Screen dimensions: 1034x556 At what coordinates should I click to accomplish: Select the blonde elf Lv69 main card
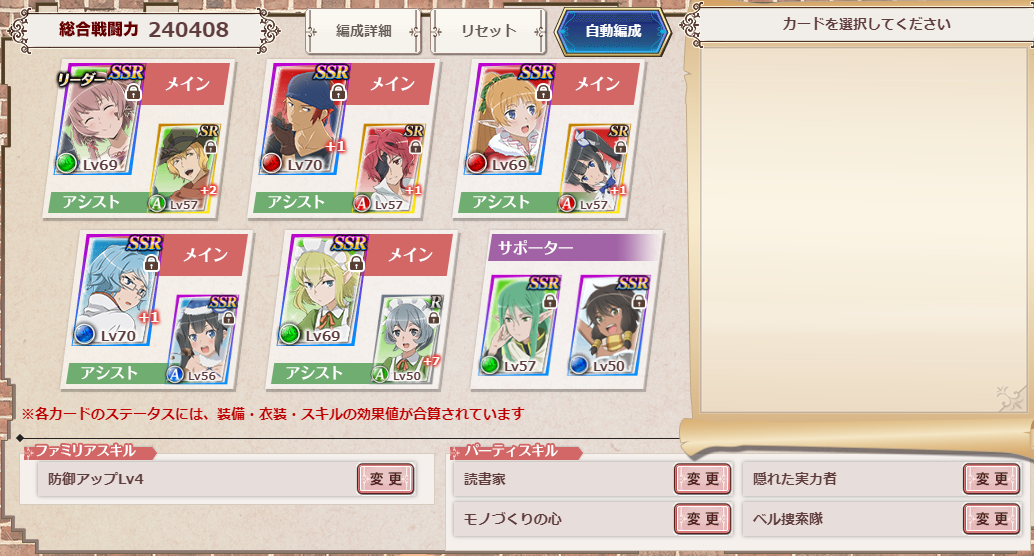coord(509,120)
